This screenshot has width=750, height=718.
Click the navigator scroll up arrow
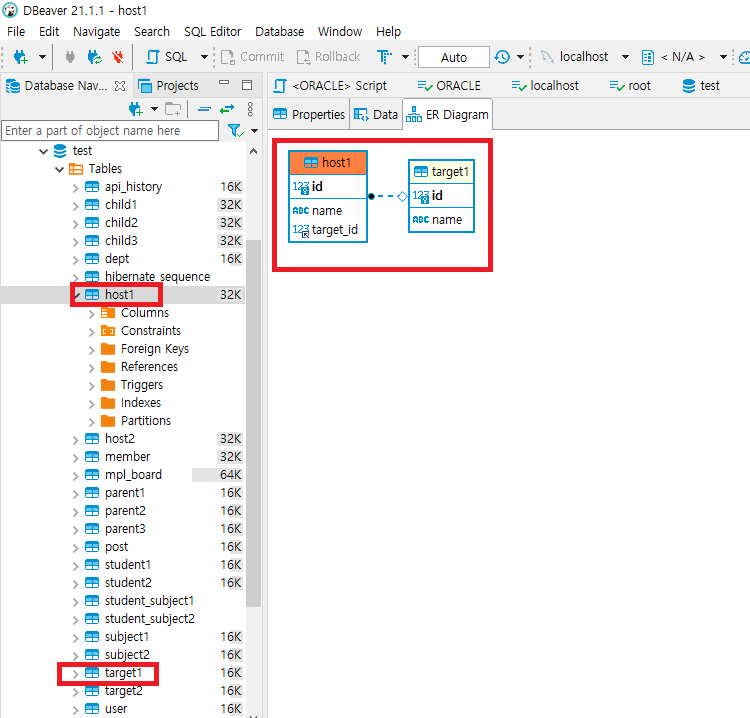[254, 151]
